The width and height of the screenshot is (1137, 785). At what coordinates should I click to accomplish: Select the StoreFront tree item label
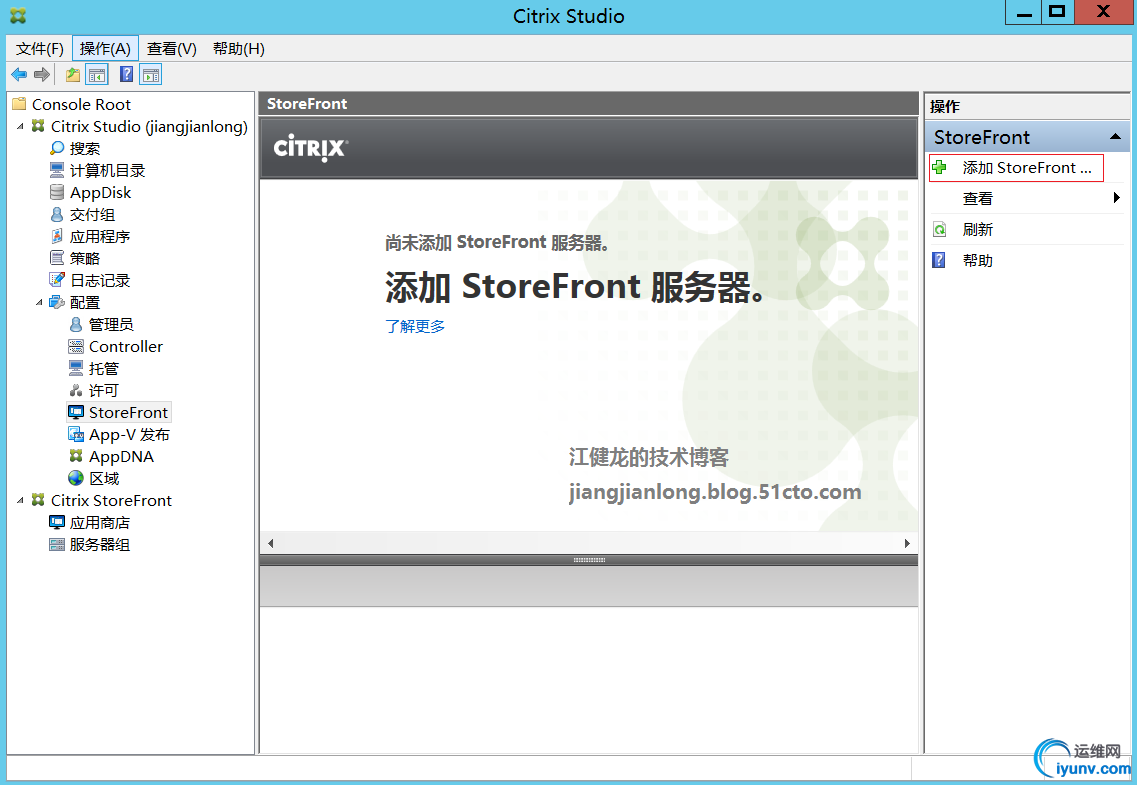point(128,412)
